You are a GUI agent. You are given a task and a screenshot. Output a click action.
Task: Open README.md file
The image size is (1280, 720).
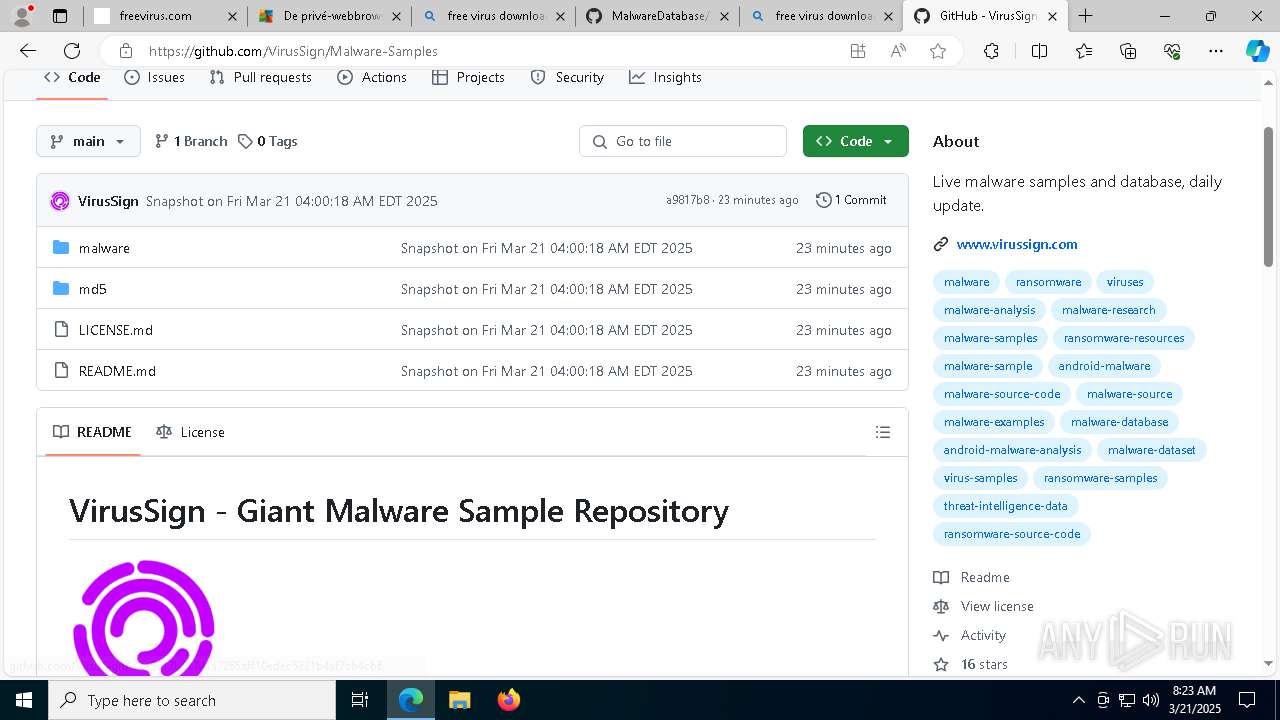point(117,371)
